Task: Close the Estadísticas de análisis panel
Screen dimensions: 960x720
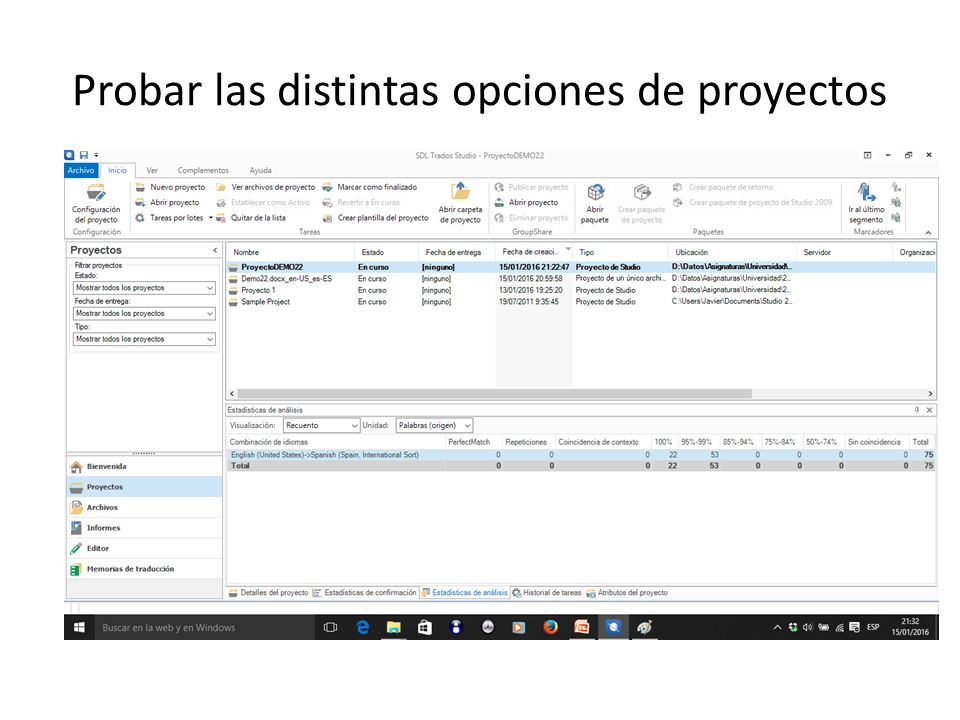Action: click(929, 410)
